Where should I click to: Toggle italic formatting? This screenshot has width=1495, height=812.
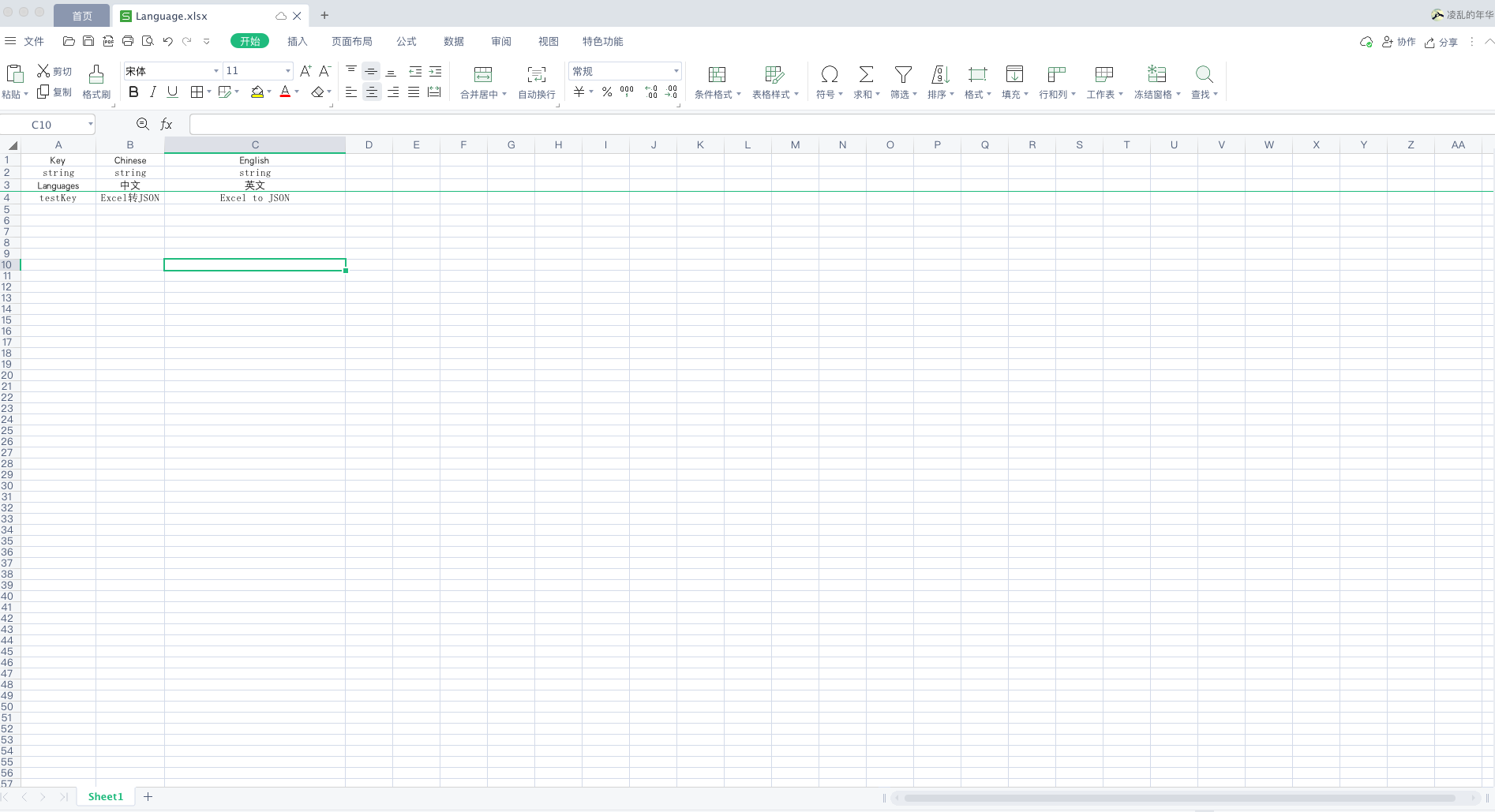[x=153, y=92]
